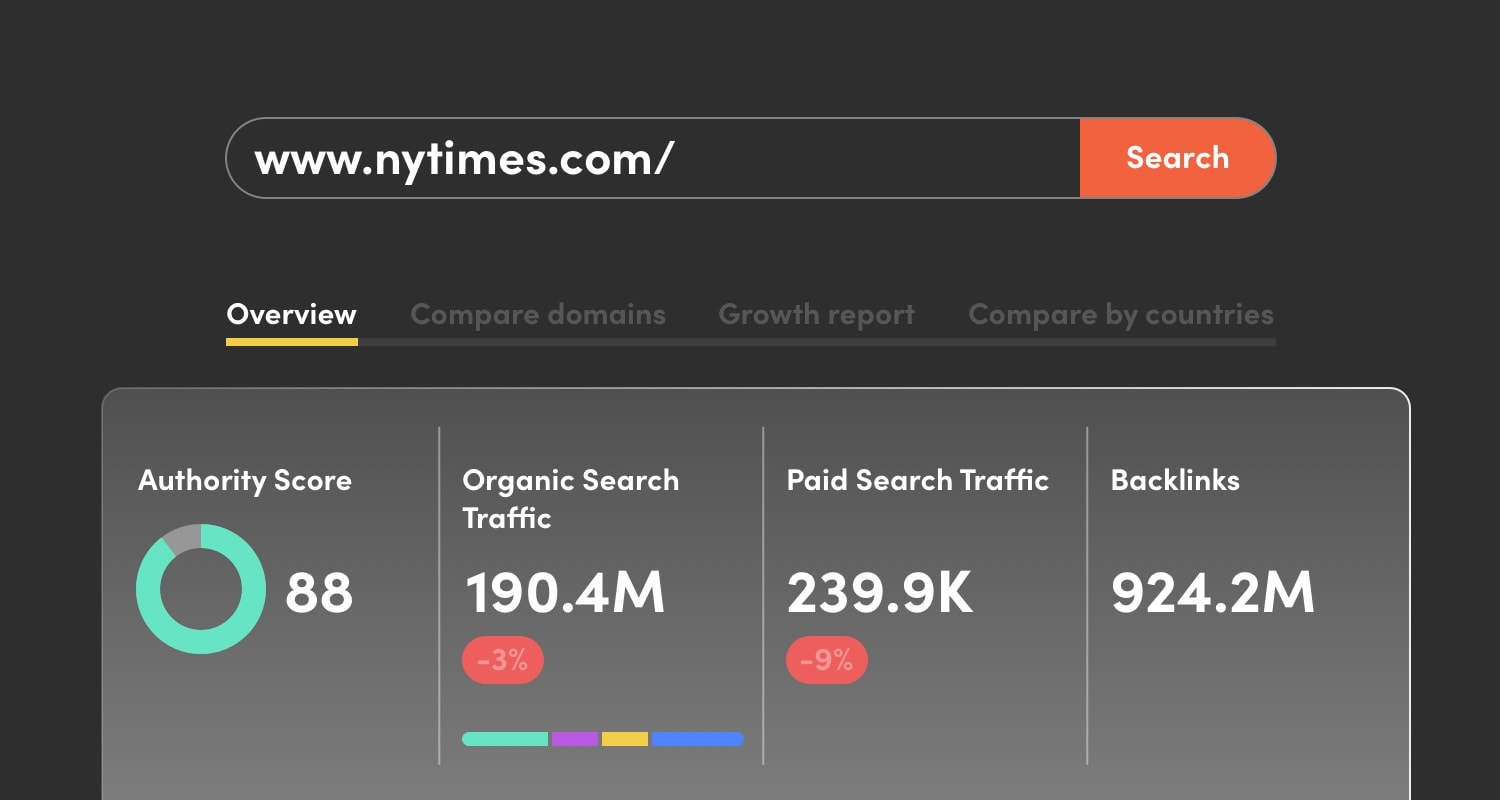Open the Growth report tab
This screenshot has height=800, width=1500.
pyautogui.click(x=815, y=314)
